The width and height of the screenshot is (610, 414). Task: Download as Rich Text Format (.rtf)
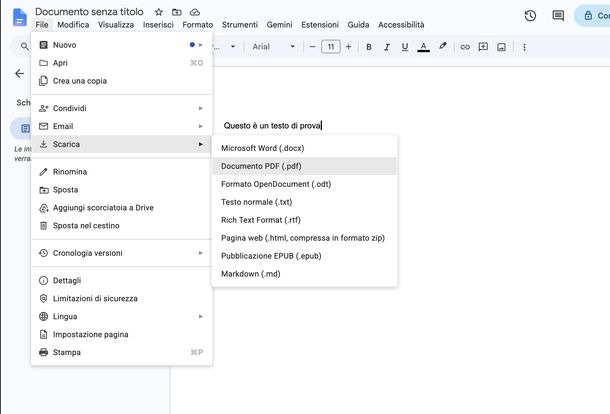coord(305,220)
